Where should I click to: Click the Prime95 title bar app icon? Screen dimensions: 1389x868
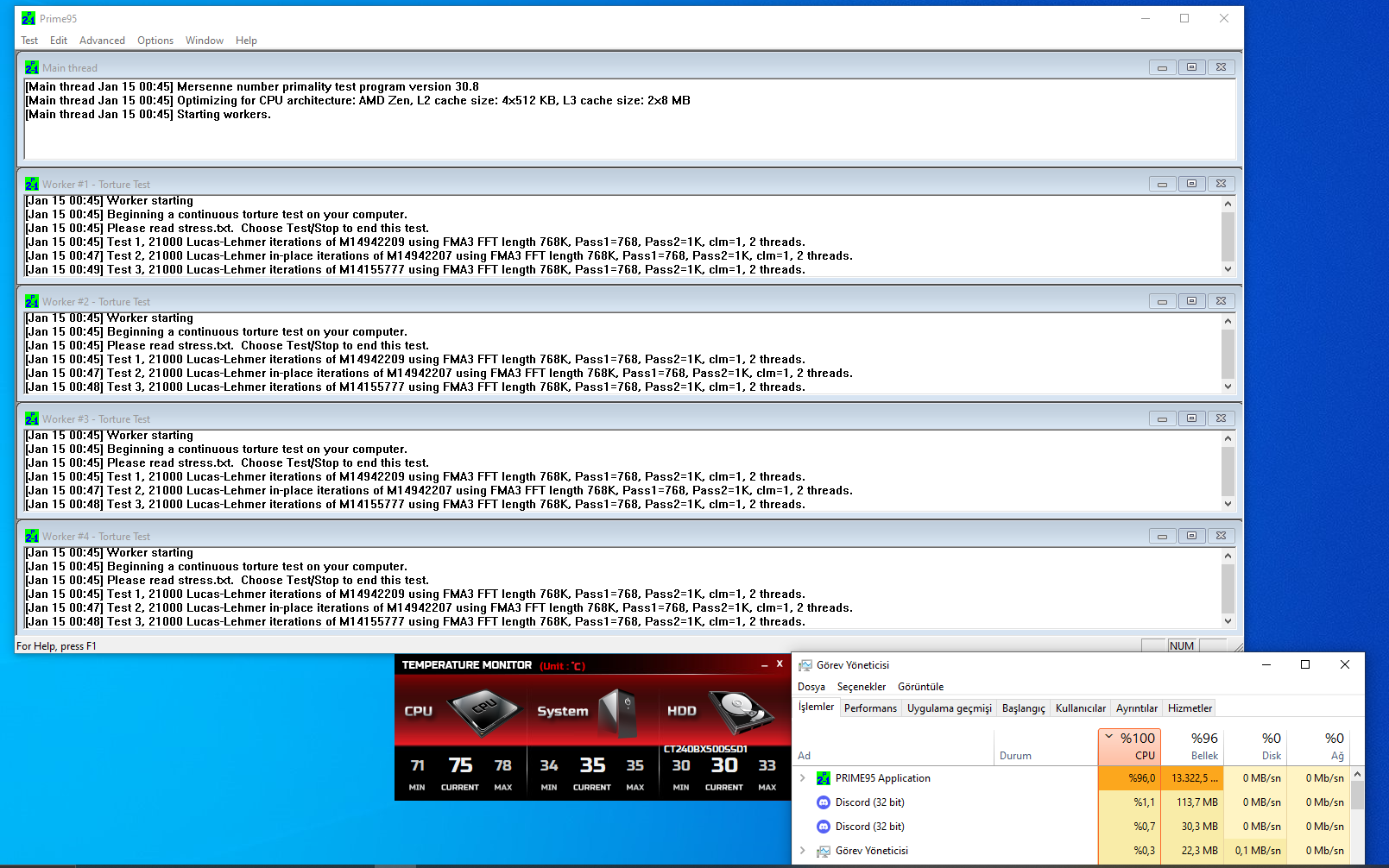(28, 18)
